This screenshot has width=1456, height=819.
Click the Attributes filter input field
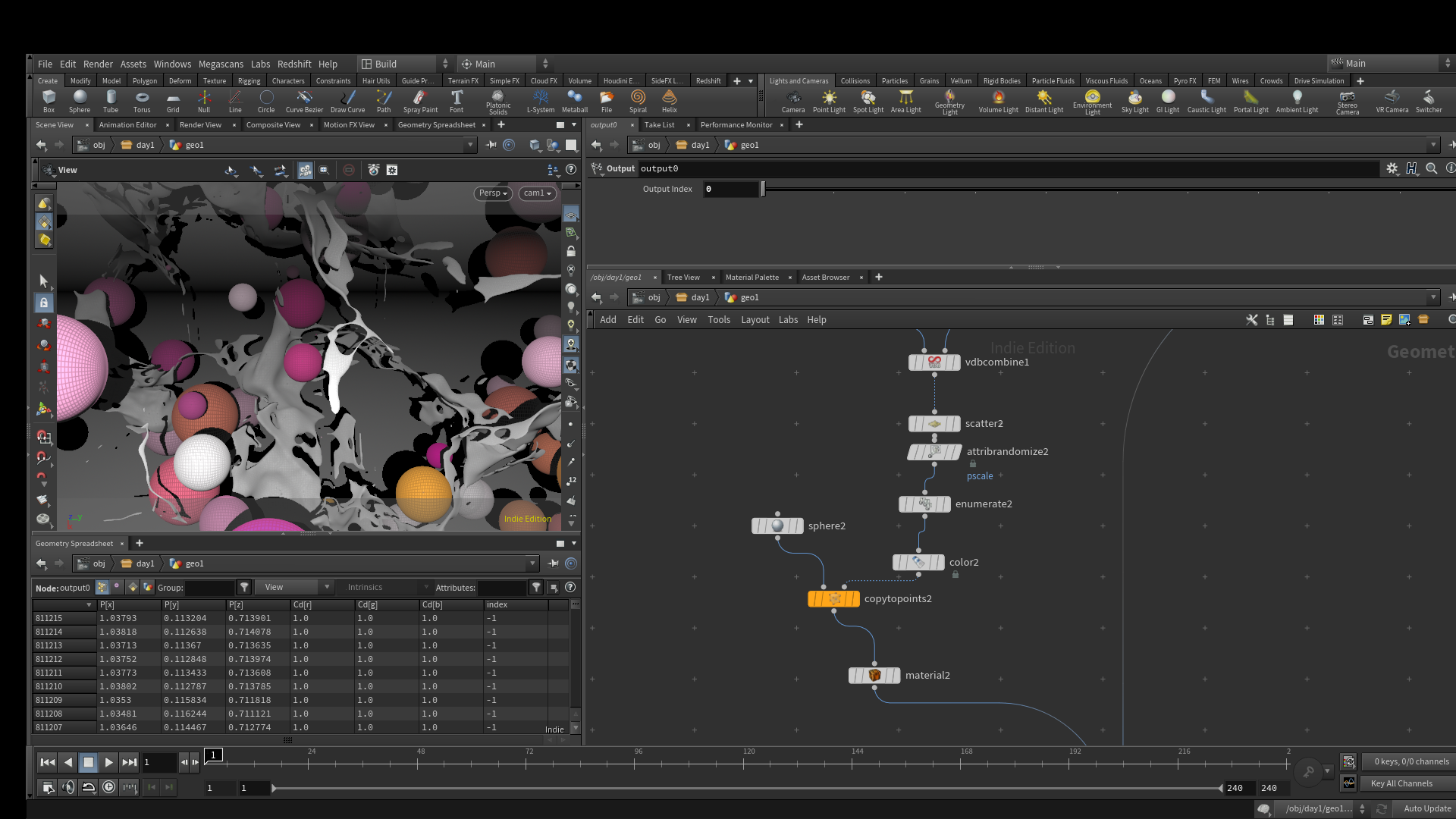pyautogui.click(x=501, y=588)
